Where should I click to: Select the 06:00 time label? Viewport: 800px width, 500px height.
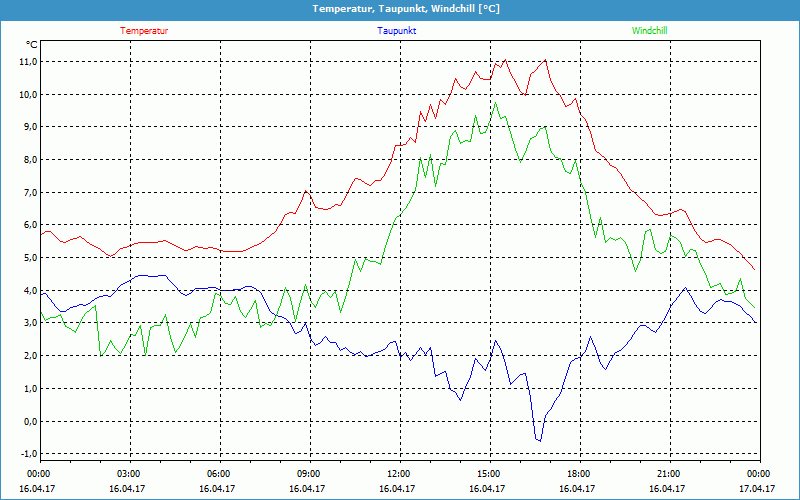[x=219, y=474]
